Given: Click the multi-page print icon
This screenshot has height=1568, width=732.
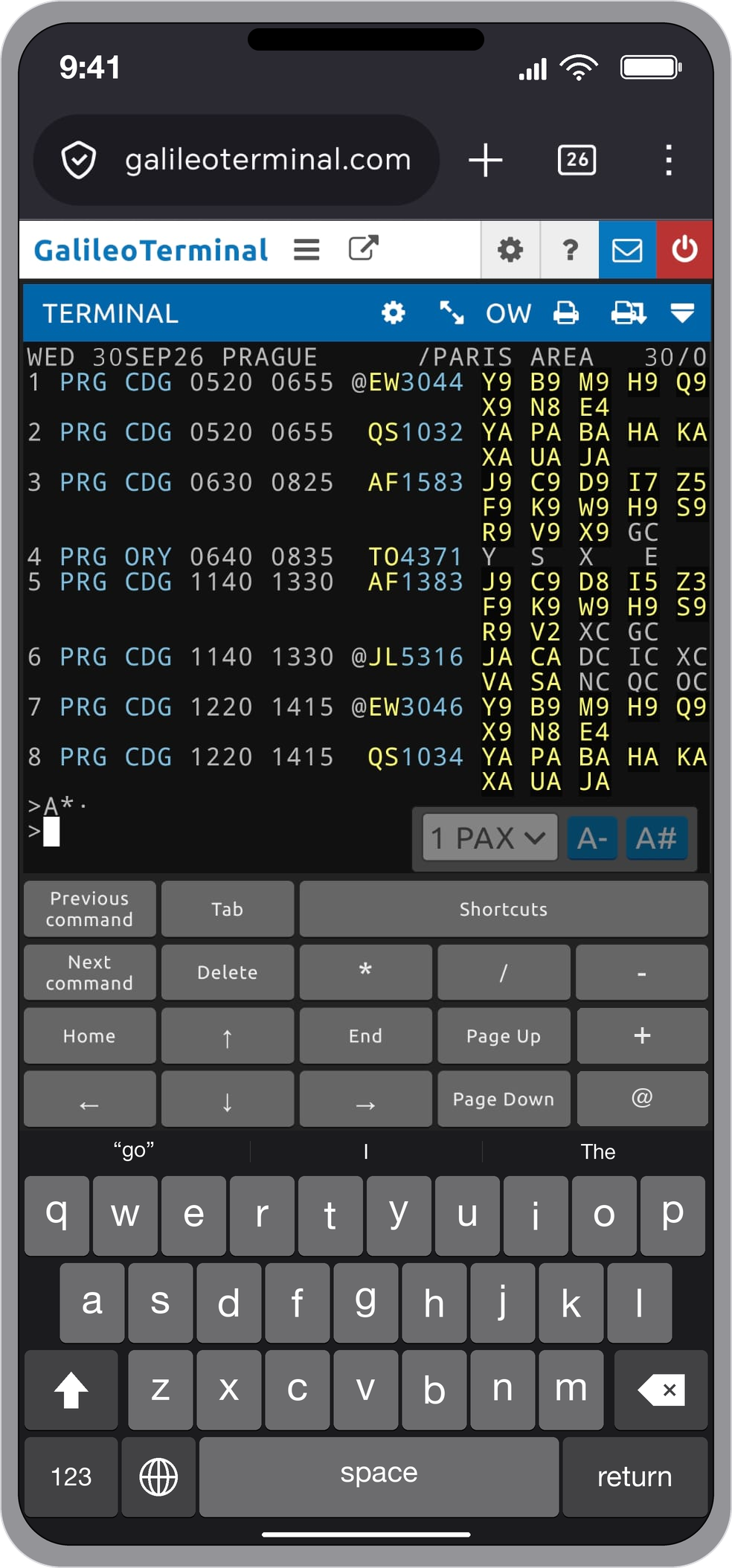Looking at the screenshot, I should point(629,313).
